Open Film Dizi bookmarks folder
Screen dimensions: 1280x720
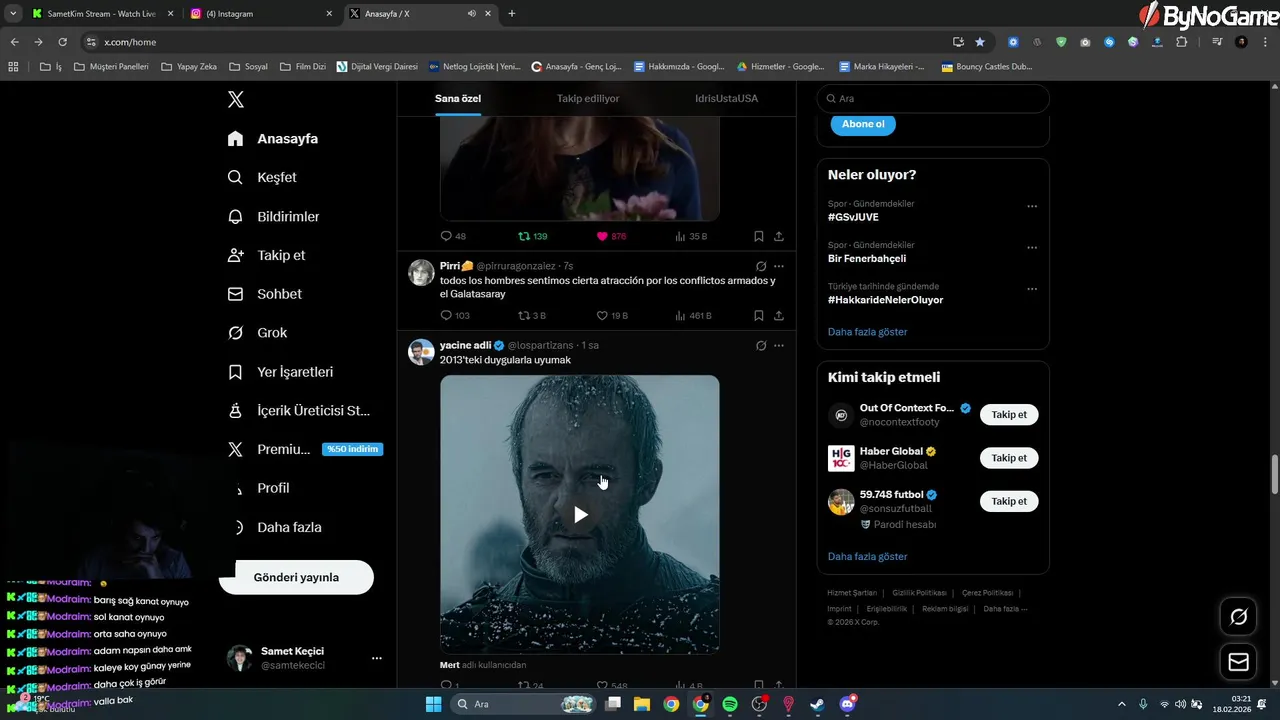tap(304, 67)
